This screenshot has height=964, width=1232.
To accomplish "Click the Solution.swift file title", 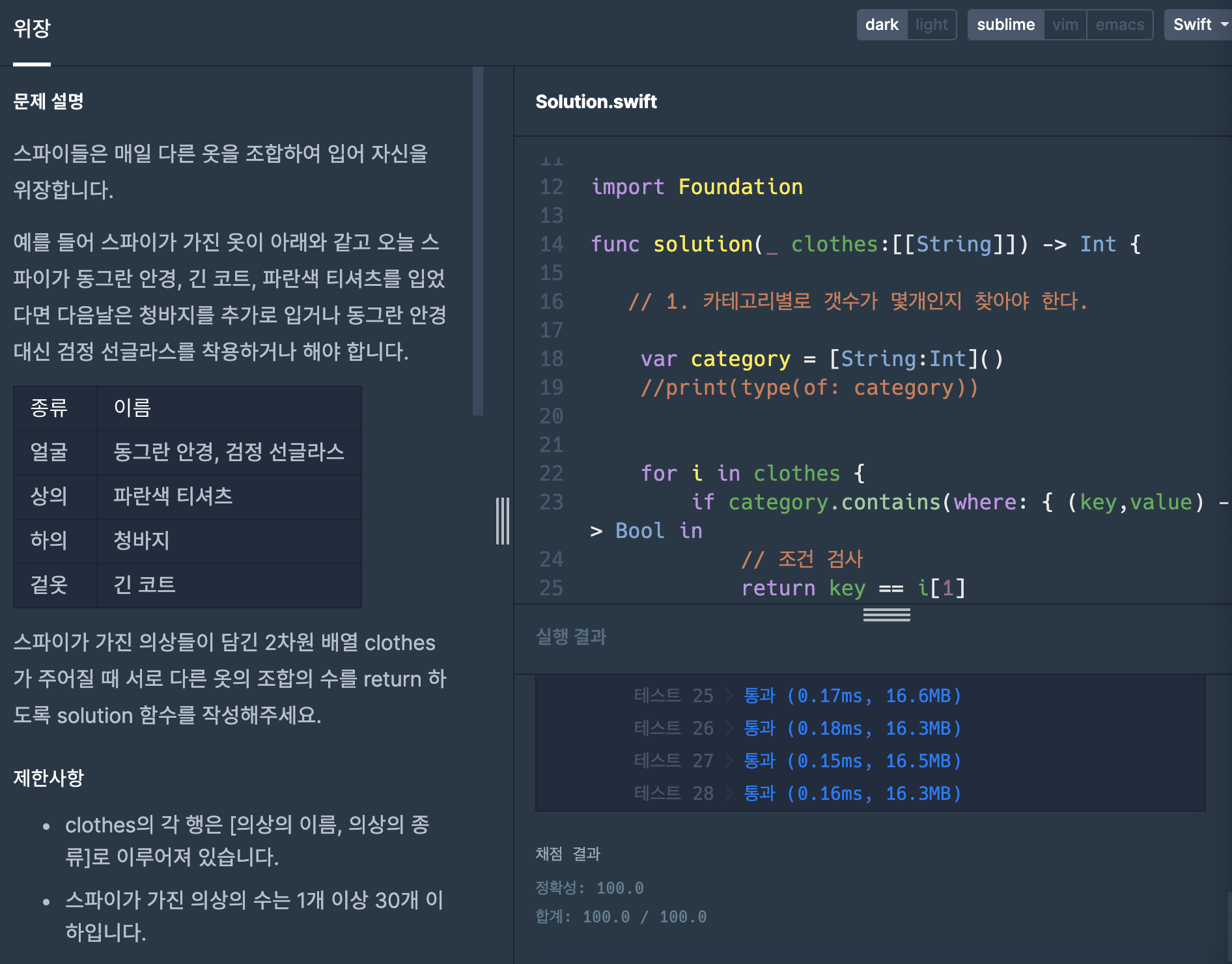I will coord(596,102).
